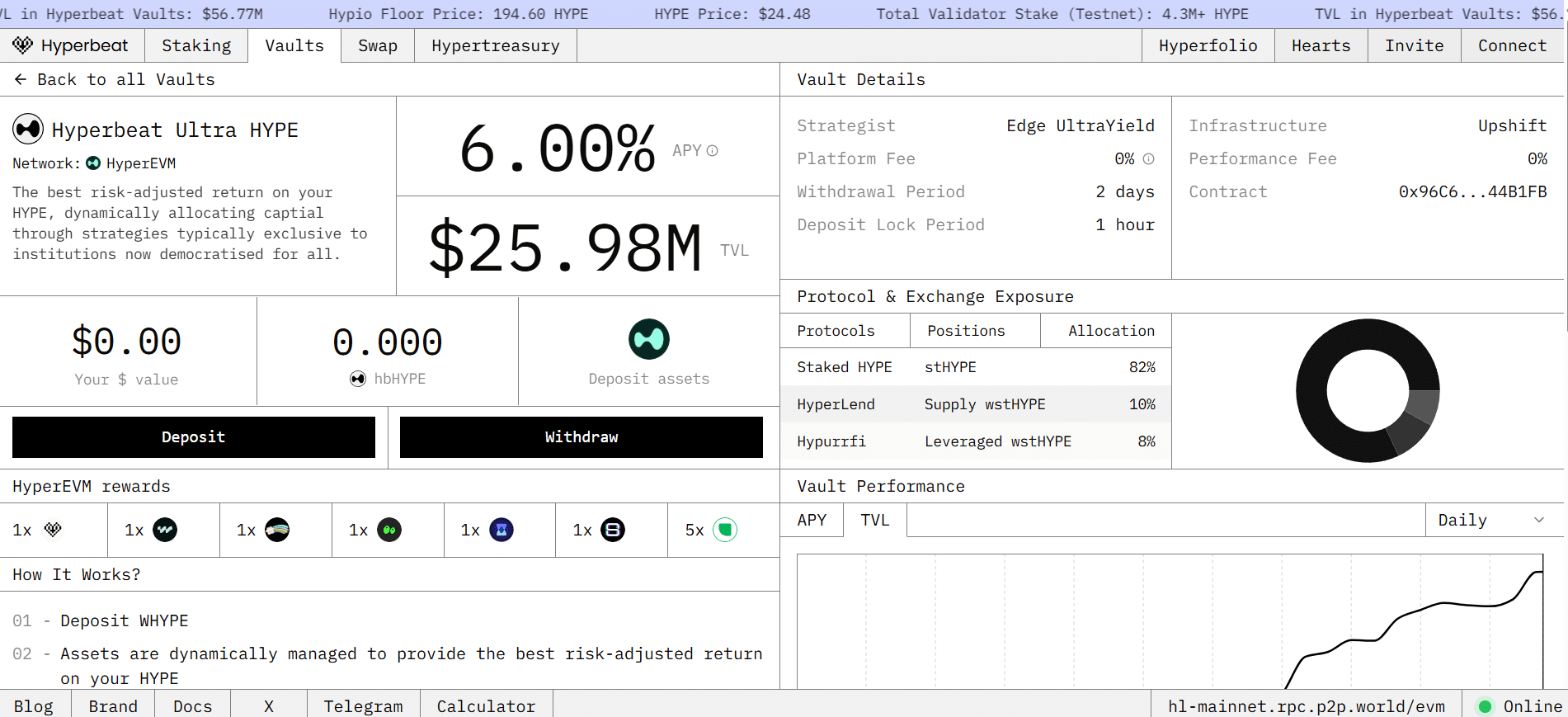Click the hbHYPE token icon

[x=358, y=379]
